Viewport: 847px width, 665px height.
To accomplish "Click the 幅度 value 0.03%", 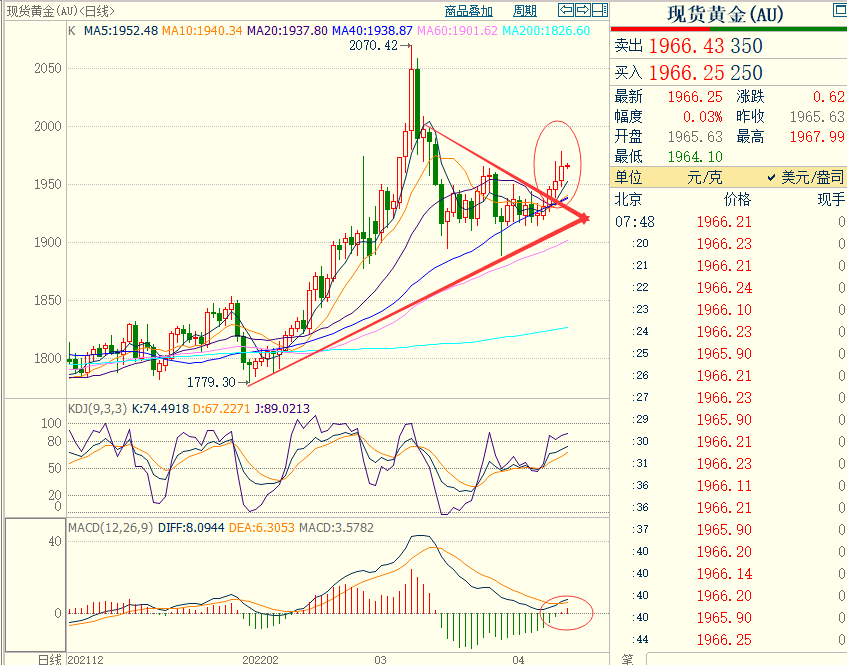I will click(703, 117).
